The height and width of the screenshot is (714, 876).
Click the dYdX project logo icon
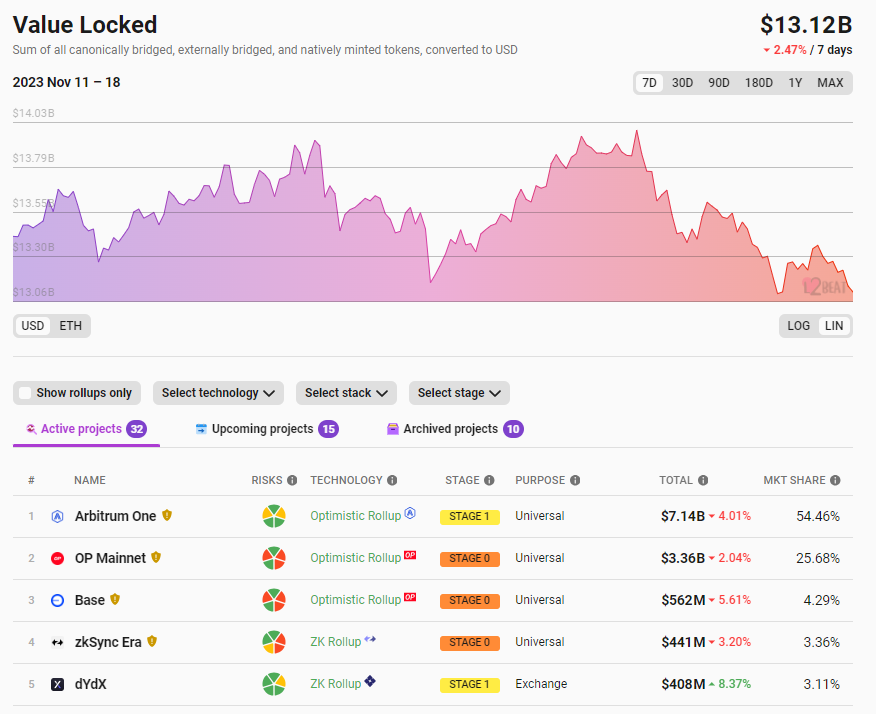[x=57, y=685]
